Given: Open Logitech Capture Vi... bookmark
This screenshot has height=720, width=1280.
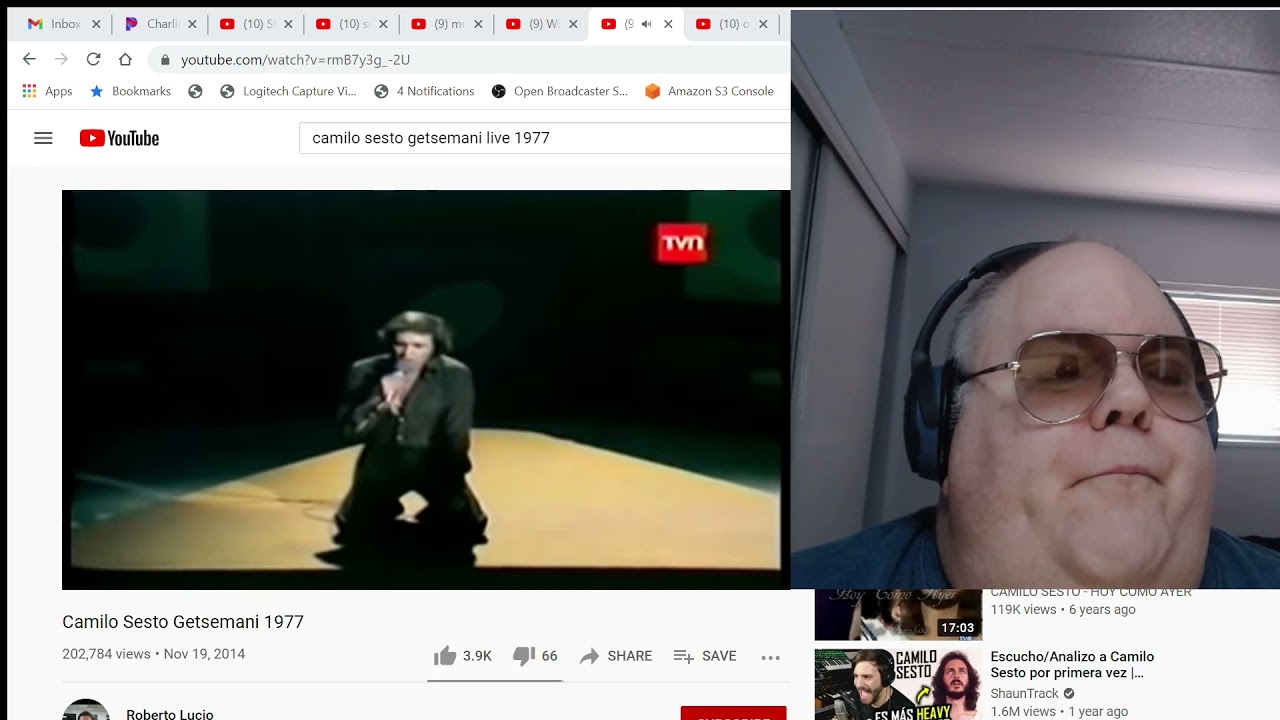Looking at the screenshot, I should point(288,91).
